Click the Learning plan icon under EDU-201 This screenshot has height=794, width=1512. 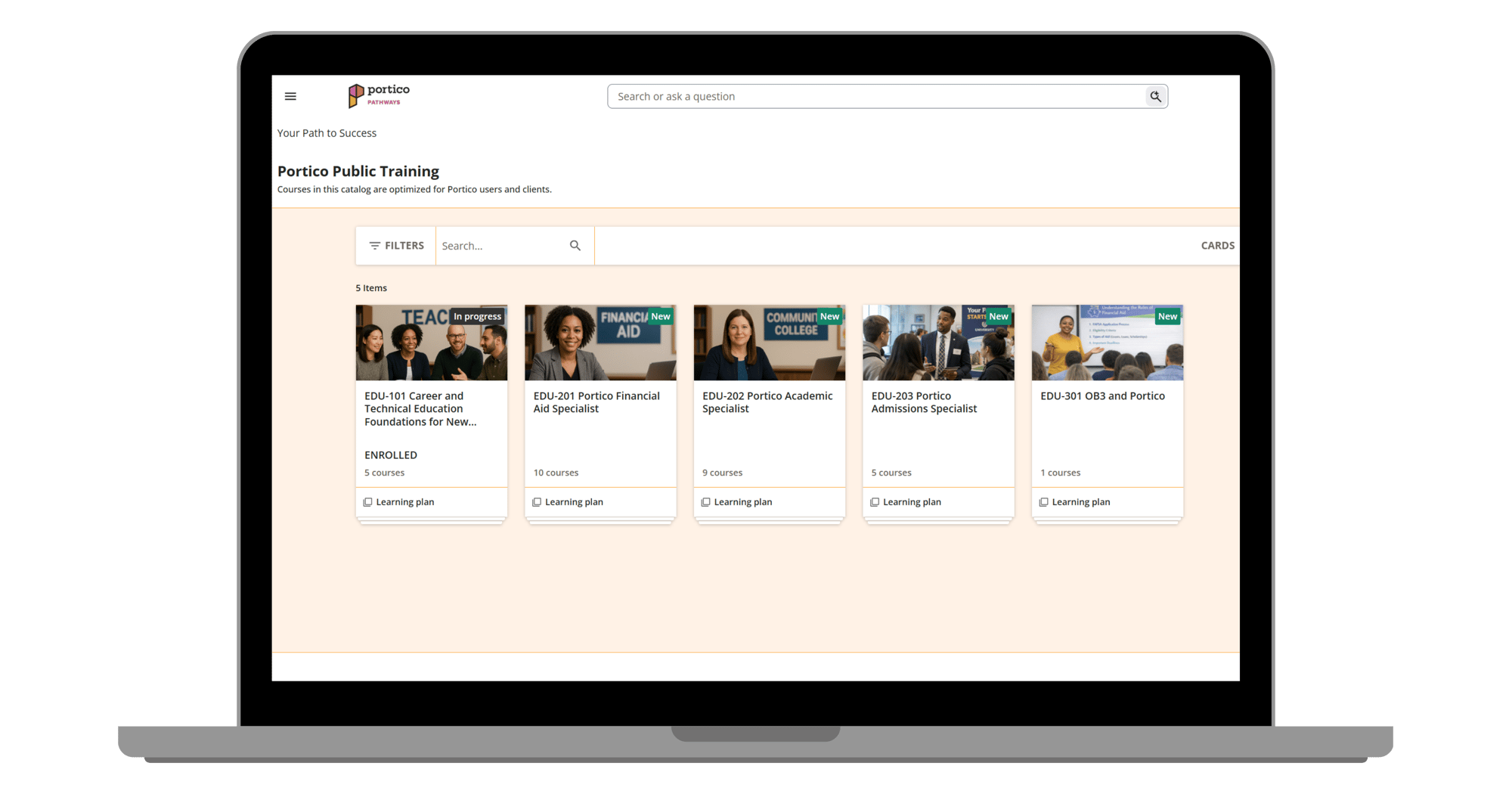tap(537, 502)
